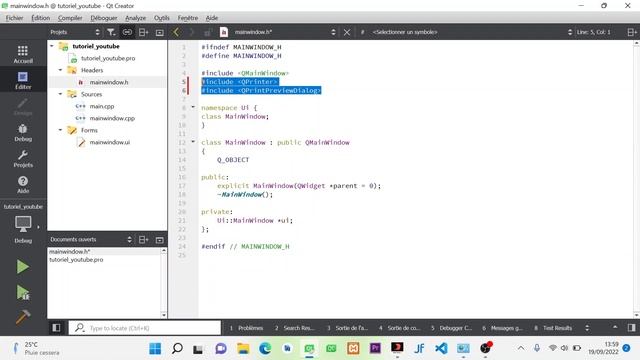Viewport: 640px width, 360px height.
Task: Open the Aide help mode
Action: coord(23,184)
